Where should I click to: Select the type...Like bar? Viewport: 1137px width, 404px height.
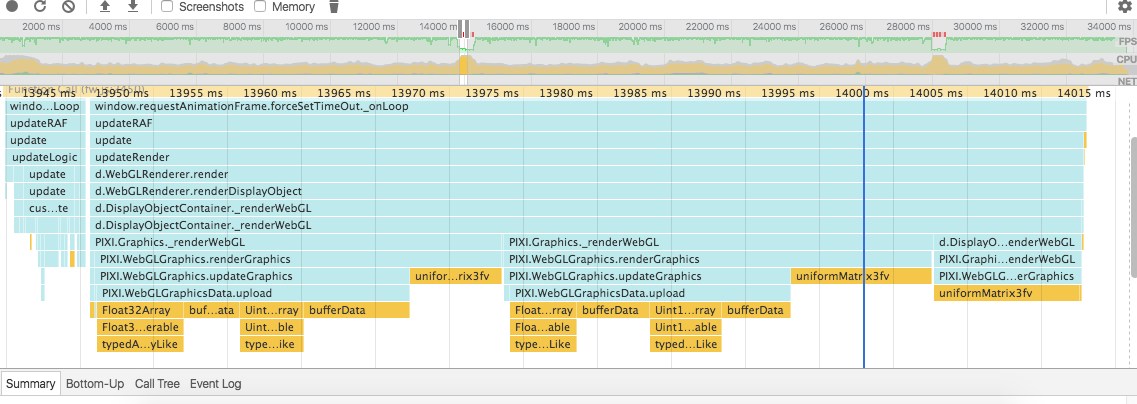544,345
